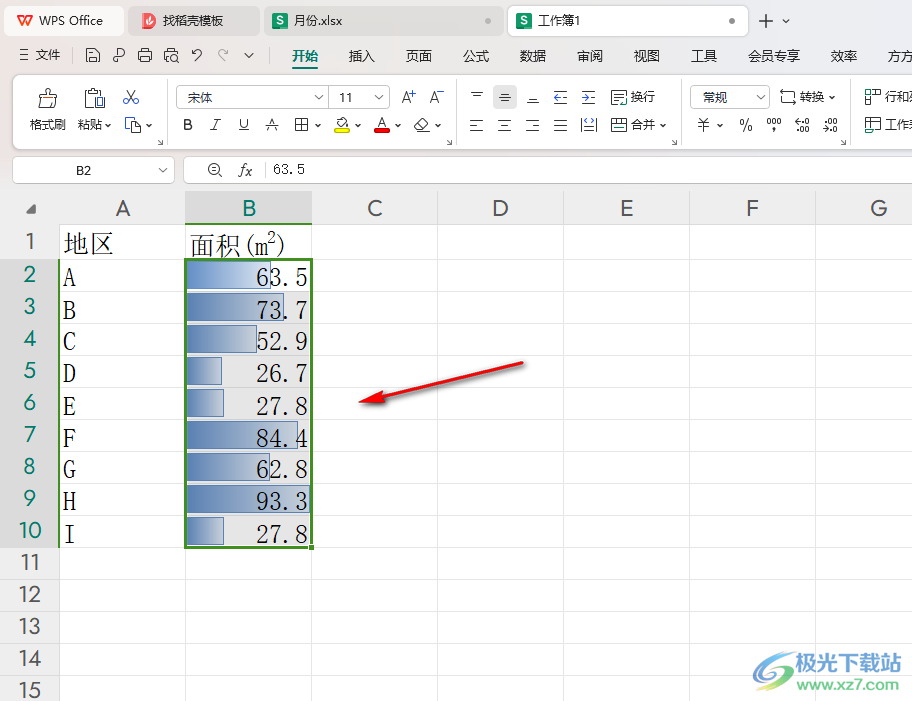Apply yellow fill color

pos(342,124)
